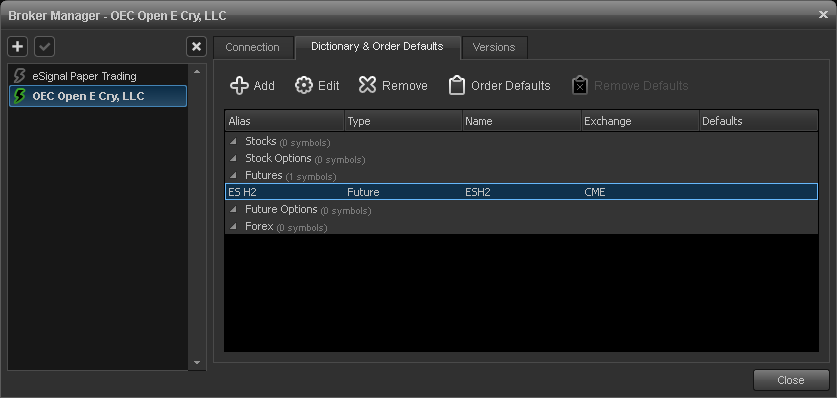Open the Dictionary & Order Defaults tab
Viewport: 837px width, 399px height.
coord(377,46)
